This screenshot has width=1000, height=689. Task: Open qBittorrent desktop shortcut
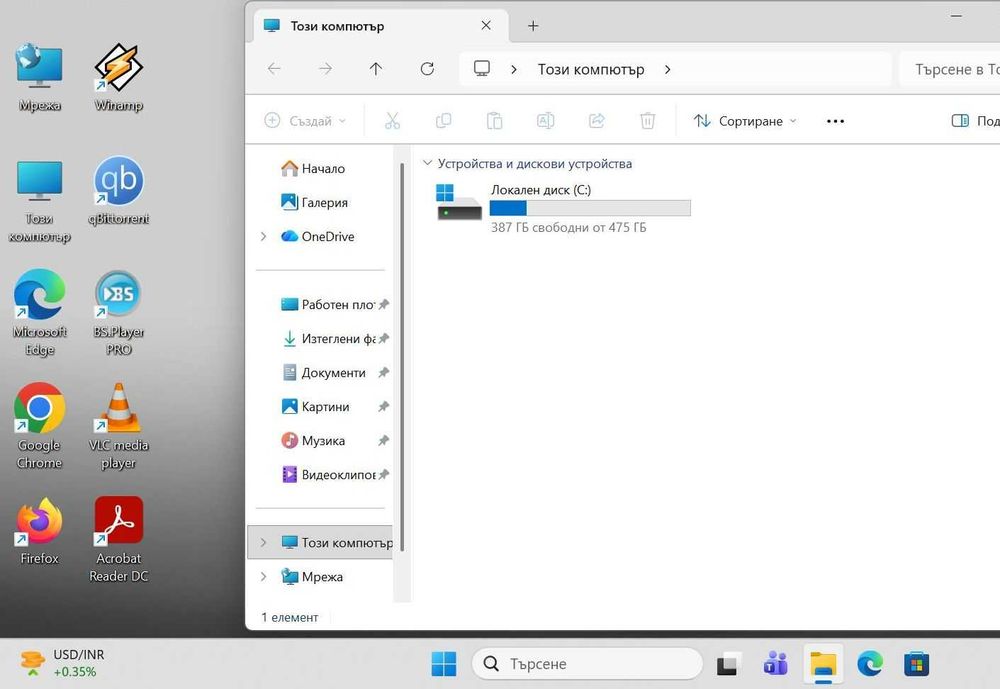(119, 191)
